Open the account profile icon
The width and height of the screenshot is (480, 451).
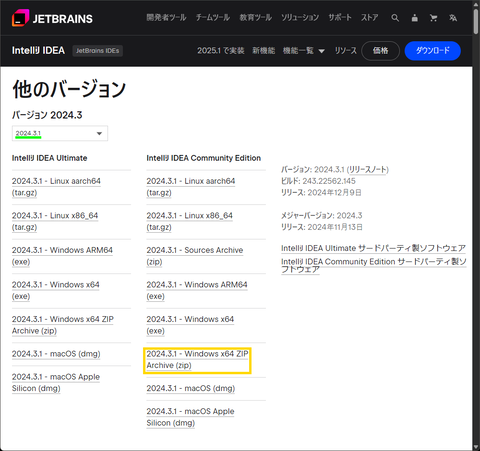pyautogui.click(x=414, y=18)
